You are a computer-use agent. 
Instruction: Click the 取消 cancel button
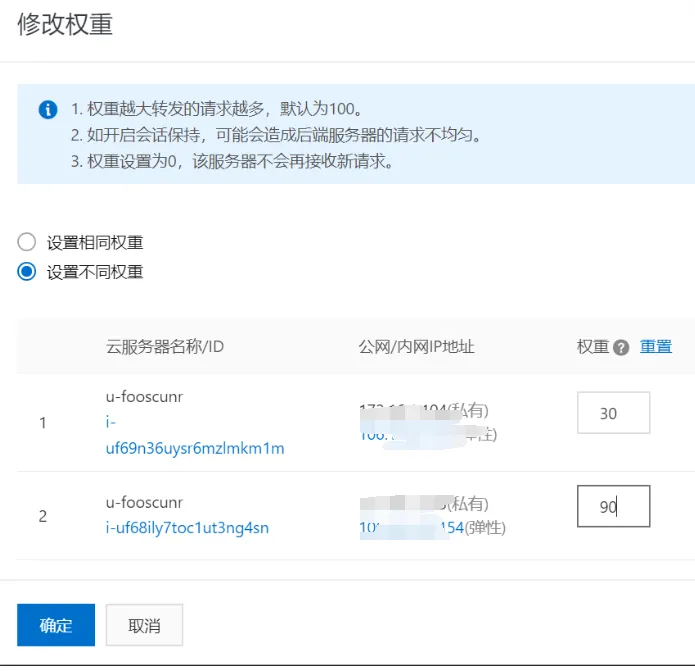coord(144,625)
